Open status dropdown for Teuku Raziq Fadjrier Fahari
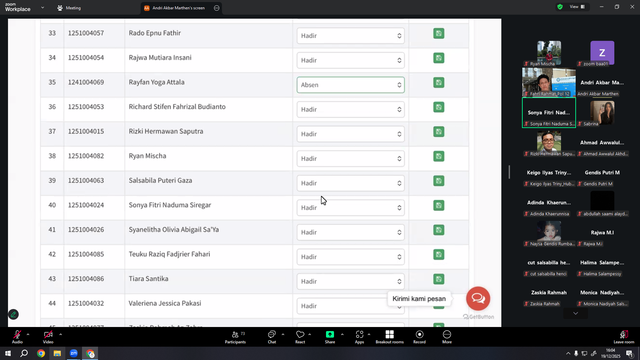The height and width of the screenshot is (360, 640). pyautogui.click(x=351, y=257)
